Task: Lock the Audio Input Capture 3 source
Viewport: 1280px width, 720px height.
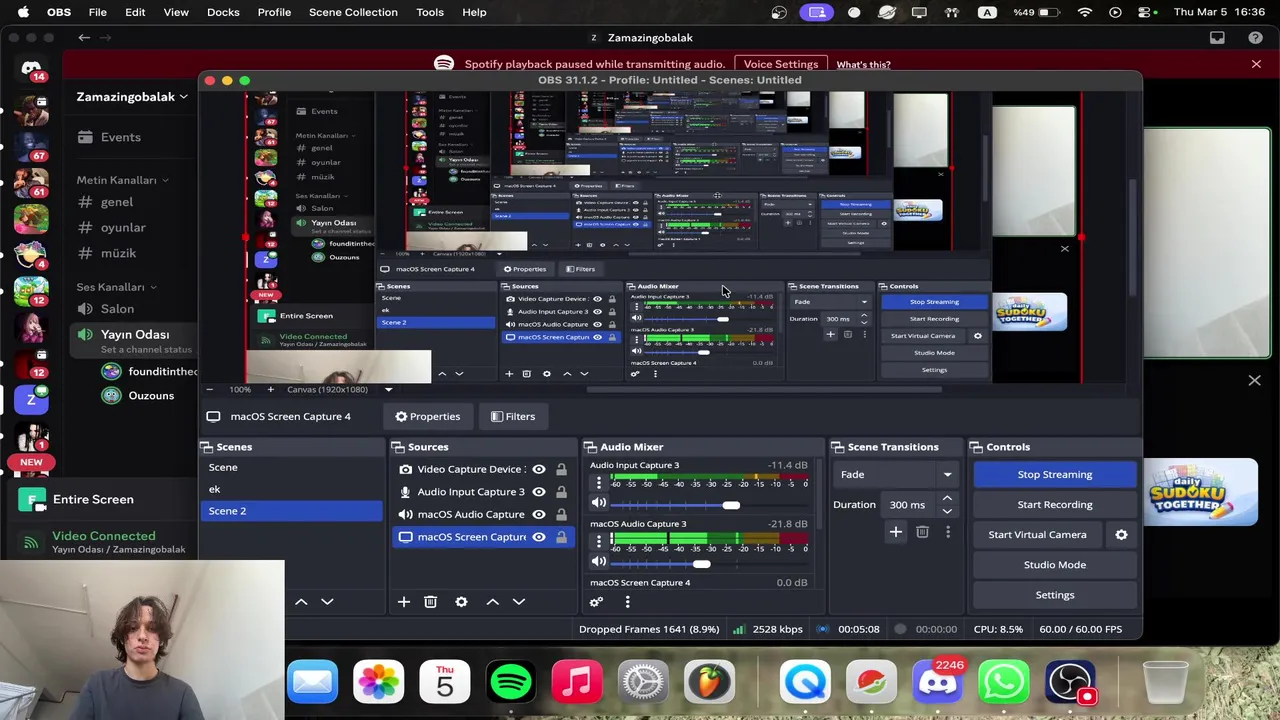Action: [x=561, y=492]
